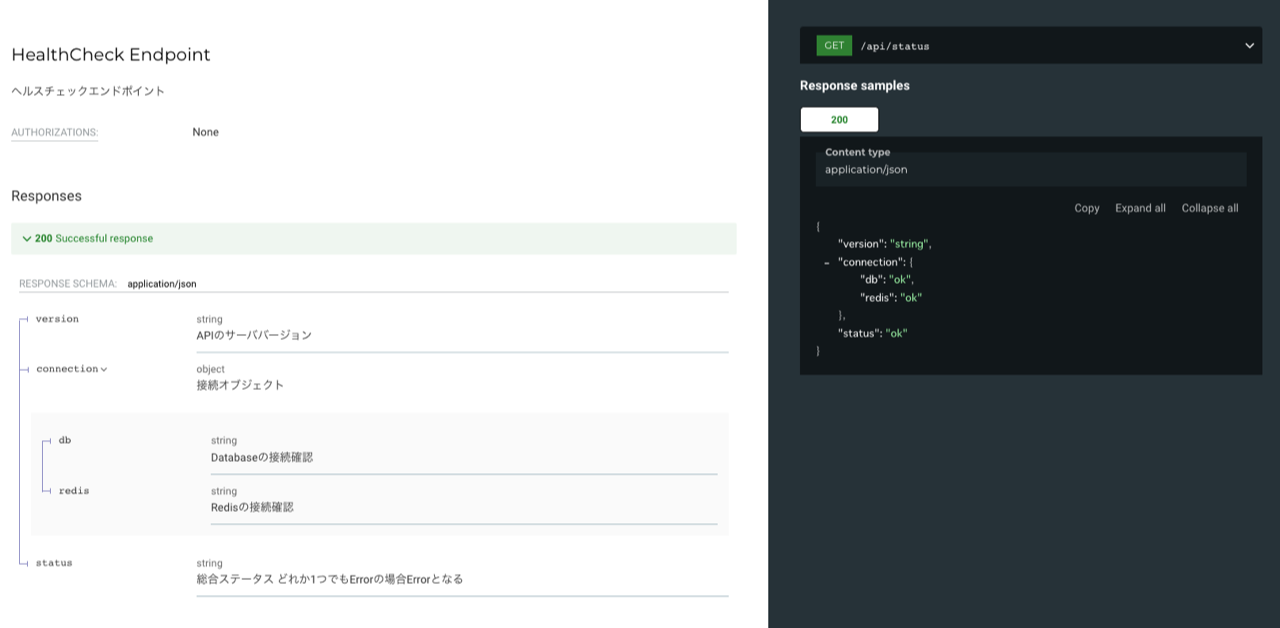Collapse the 200 Successful response section
The image size is (1280, 628).
[26, 238]
